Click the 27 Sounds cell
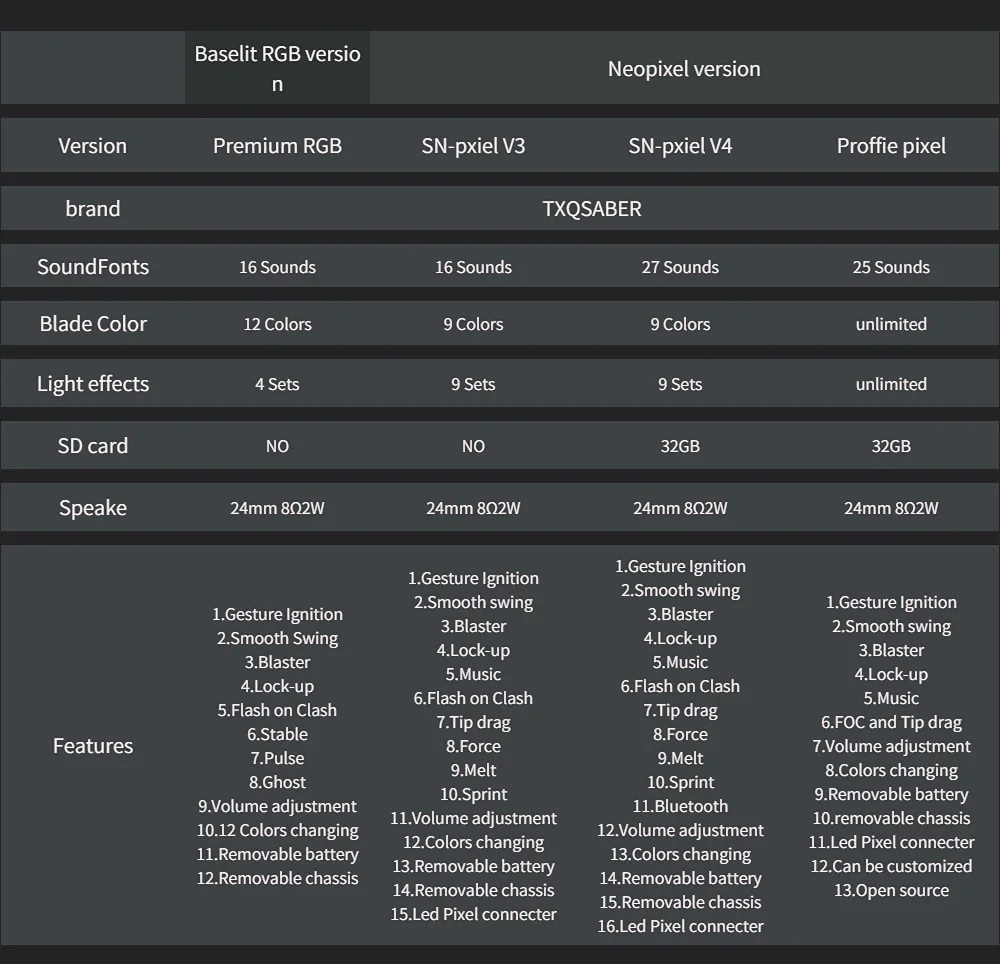 680,267
